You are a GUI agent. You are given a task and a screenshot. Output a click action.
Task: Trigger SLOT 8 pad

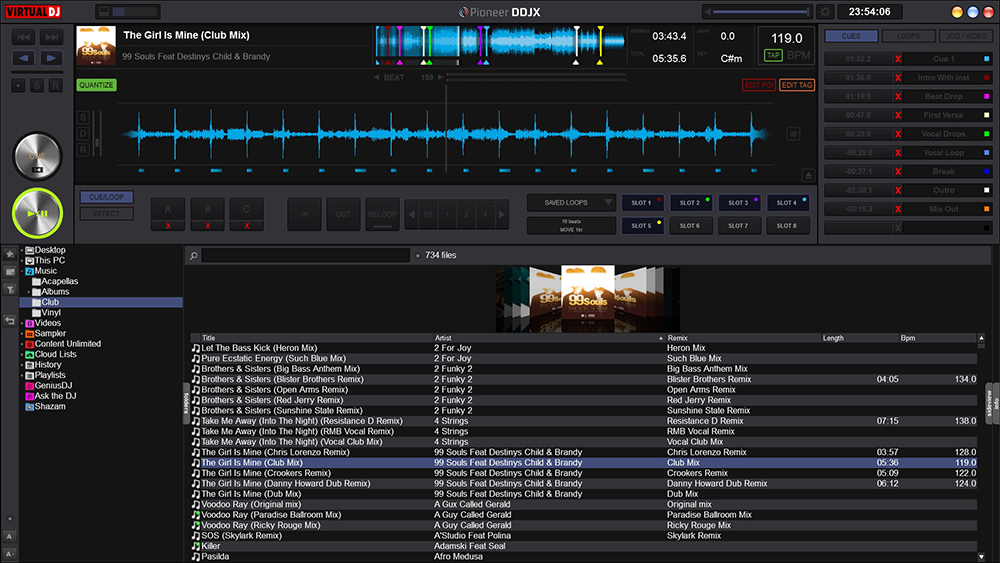(x=788, y=226)
